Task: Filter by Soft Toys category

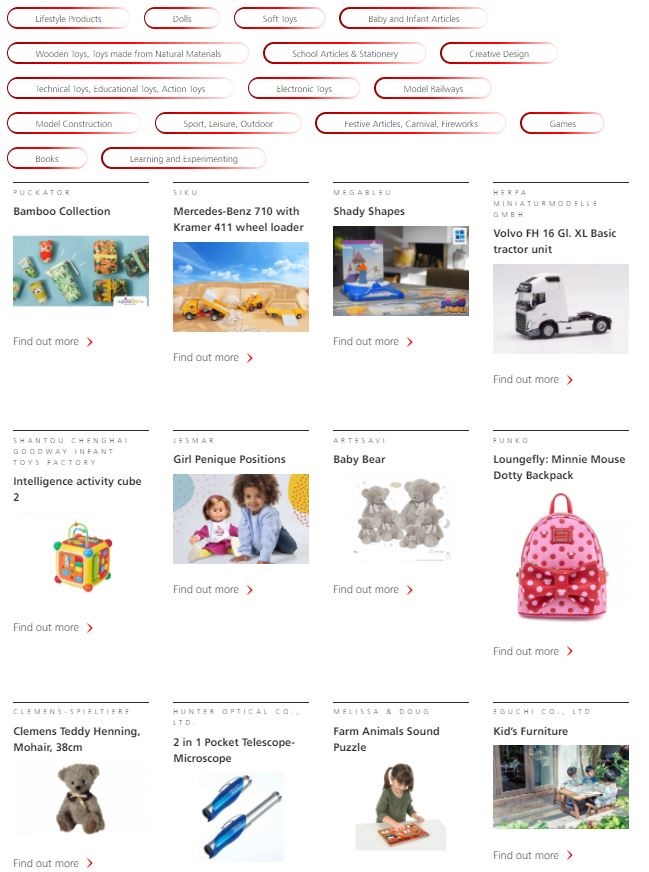Action: coord(280,18)
